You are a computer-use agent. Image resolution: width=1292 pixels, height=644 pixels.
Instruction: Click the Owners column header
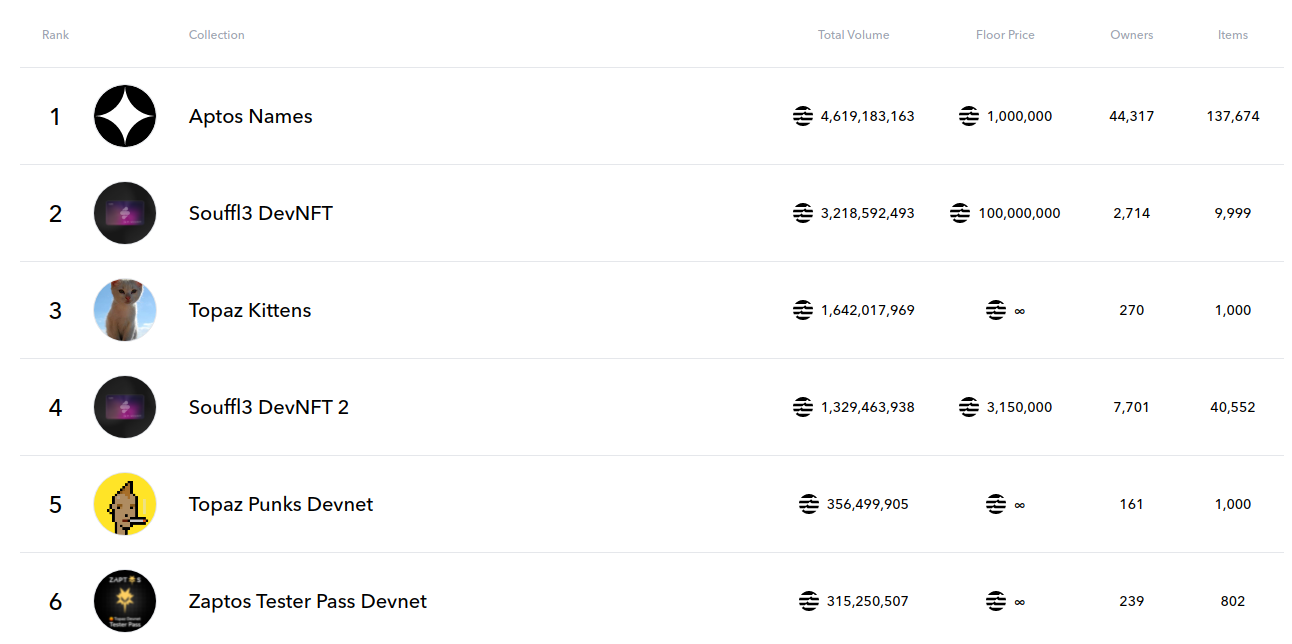[1132, 35]
